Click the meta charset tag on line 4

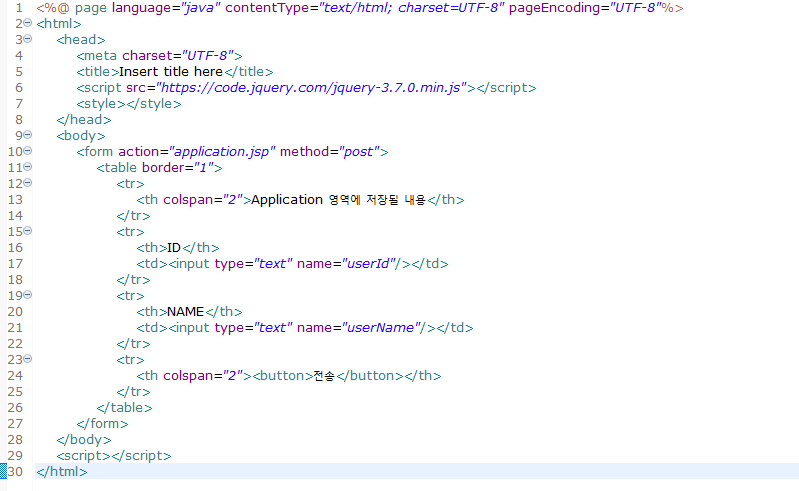[x=159, y=56]
